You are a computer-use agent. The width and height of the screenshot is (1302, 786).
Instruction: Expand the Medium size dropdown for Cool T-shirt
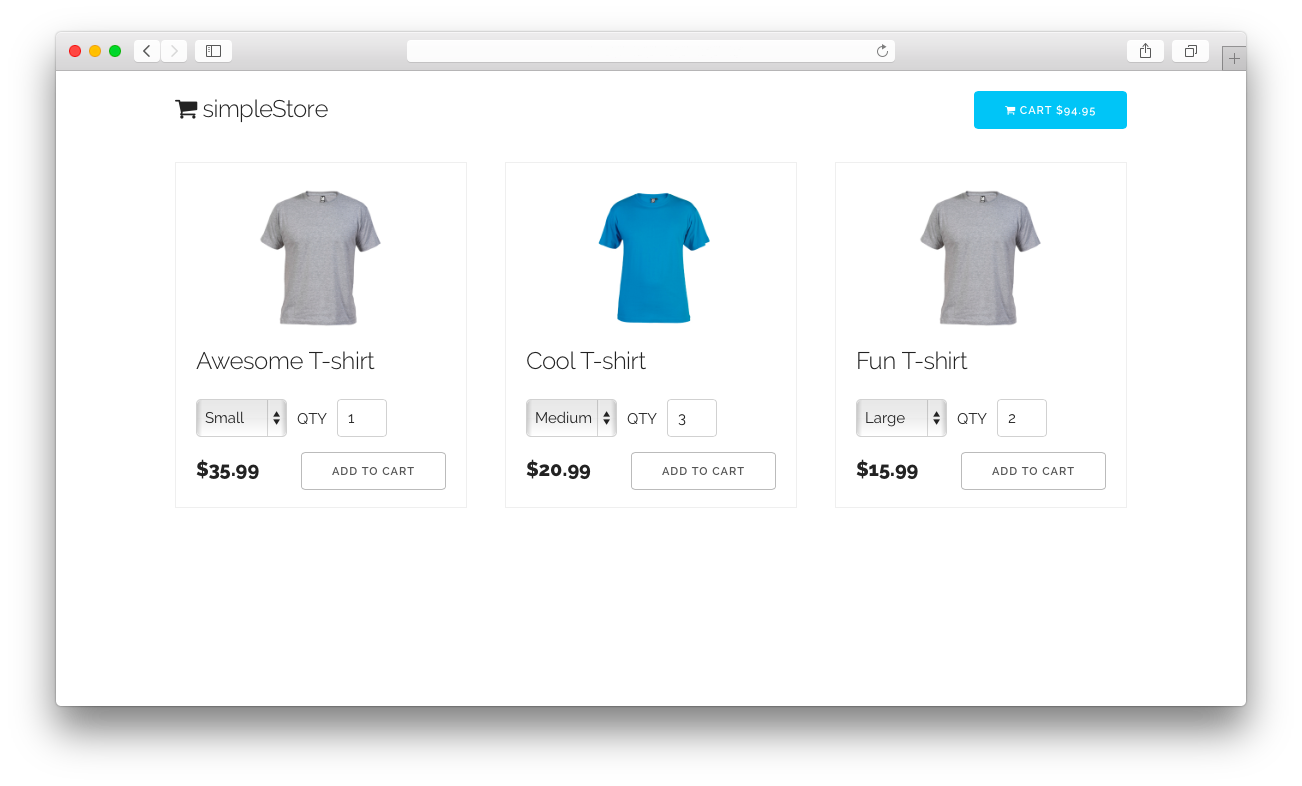click(x=571, y=418)
